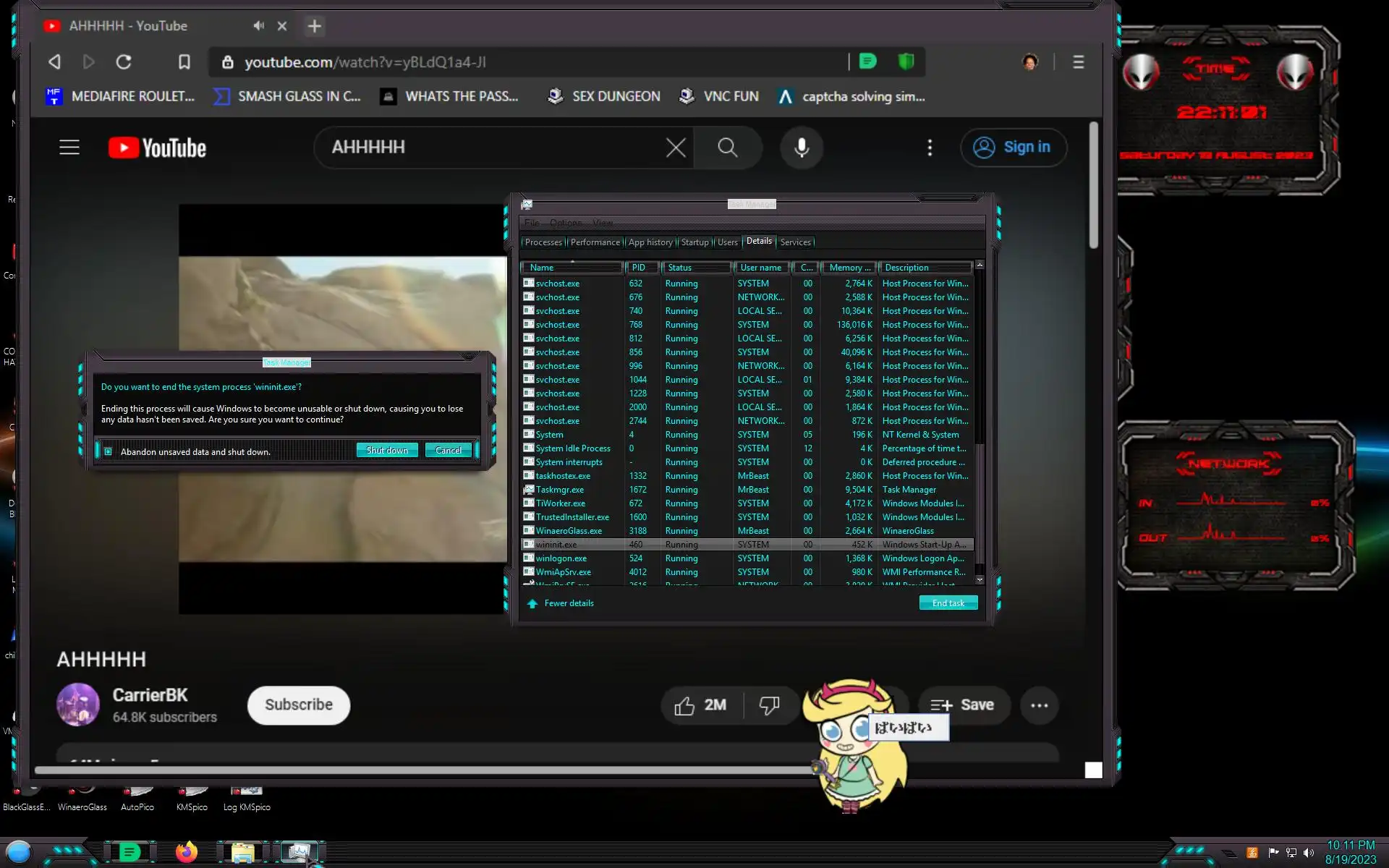Click the YouTube search magnifier icon
Screen dimensions: 1389x868
pyautogui.click(x=727, y=148)
